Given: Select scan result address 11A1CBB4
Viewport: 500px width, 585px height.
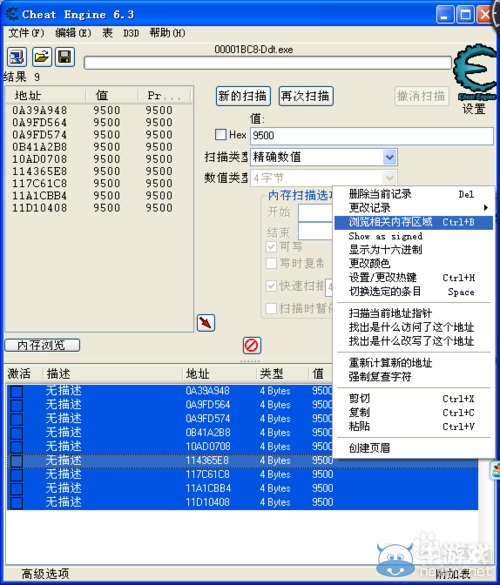Looking at the screenshot, I should (40, 196).
